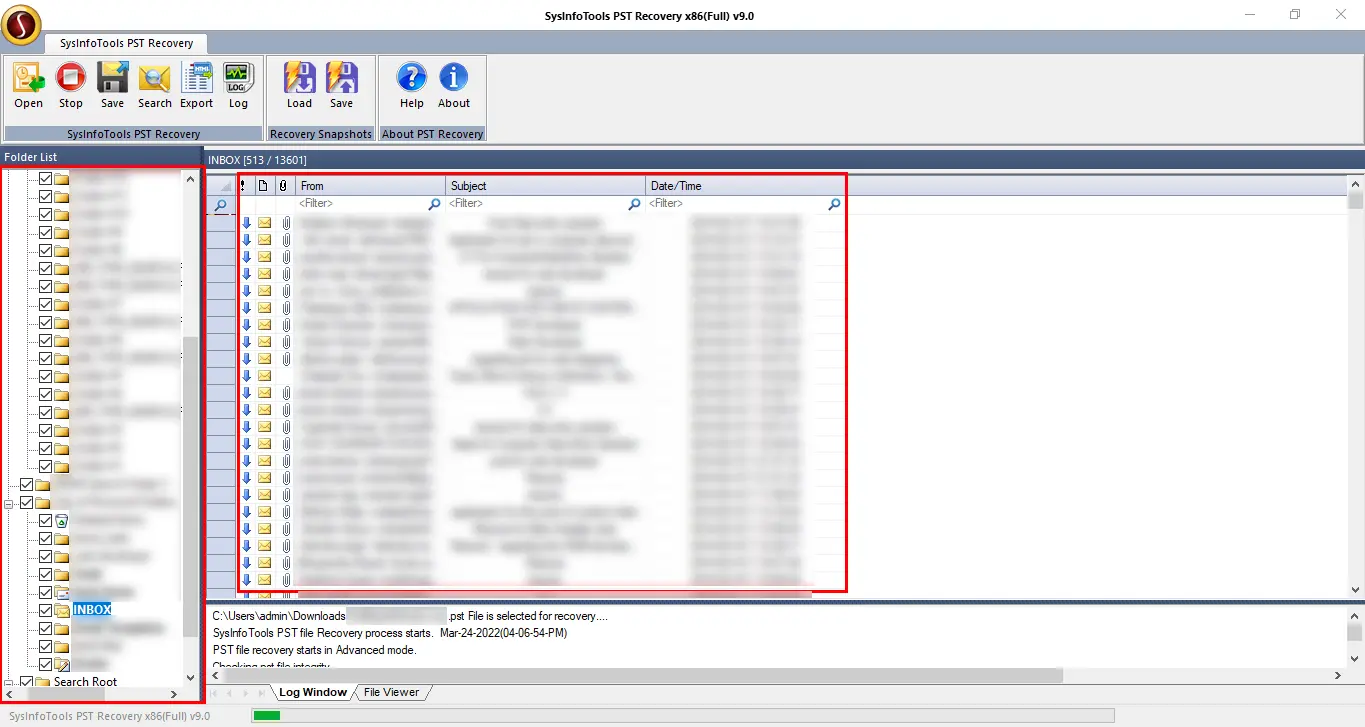Click the magnifier in the From filter
The image size is (1365, 727).
[434, 204]
